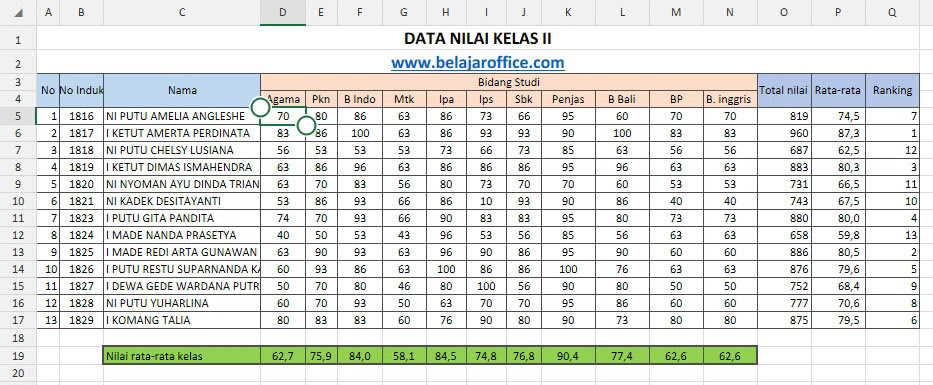Select column D header

[283, 12]
